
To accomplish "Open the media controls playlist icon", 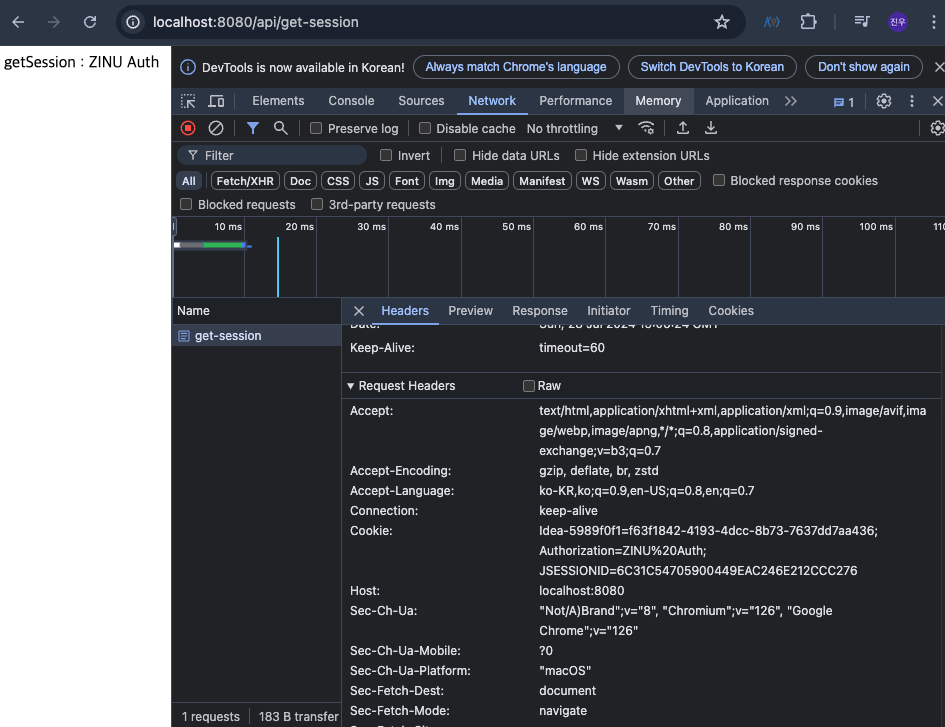I will point(862,22).
